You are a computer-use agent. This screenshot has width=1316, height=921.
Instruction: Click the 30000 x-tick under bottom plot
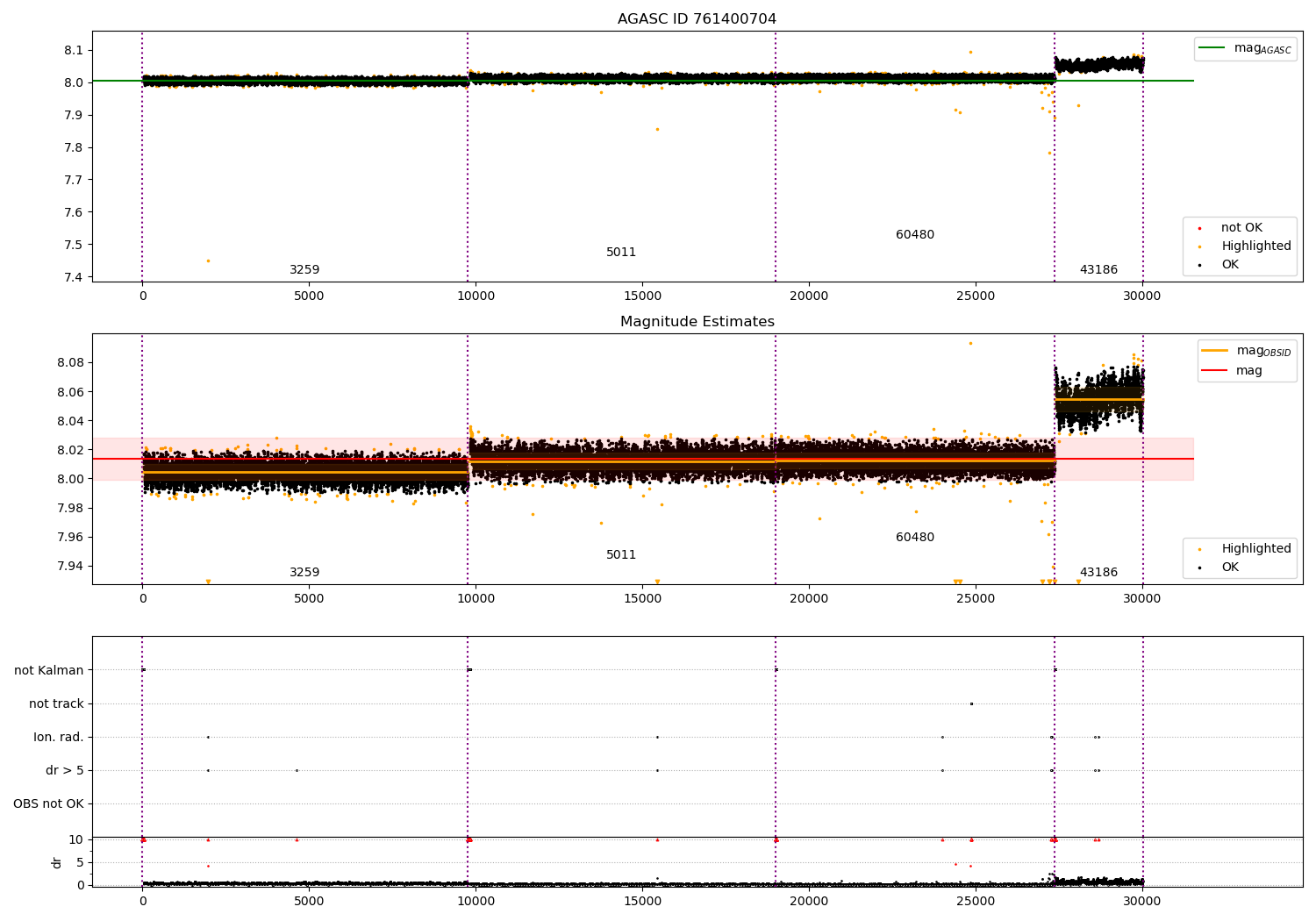pyautogui.click(x=1142, y=902)
